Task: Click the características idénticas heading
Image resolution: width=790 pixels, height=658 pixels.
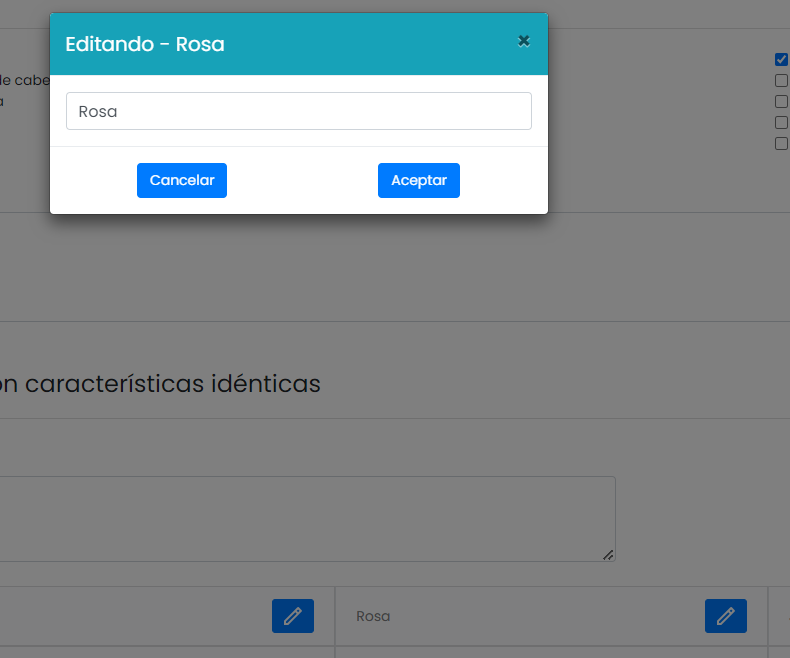Action: pyautogui.click(x=160, y=384)
